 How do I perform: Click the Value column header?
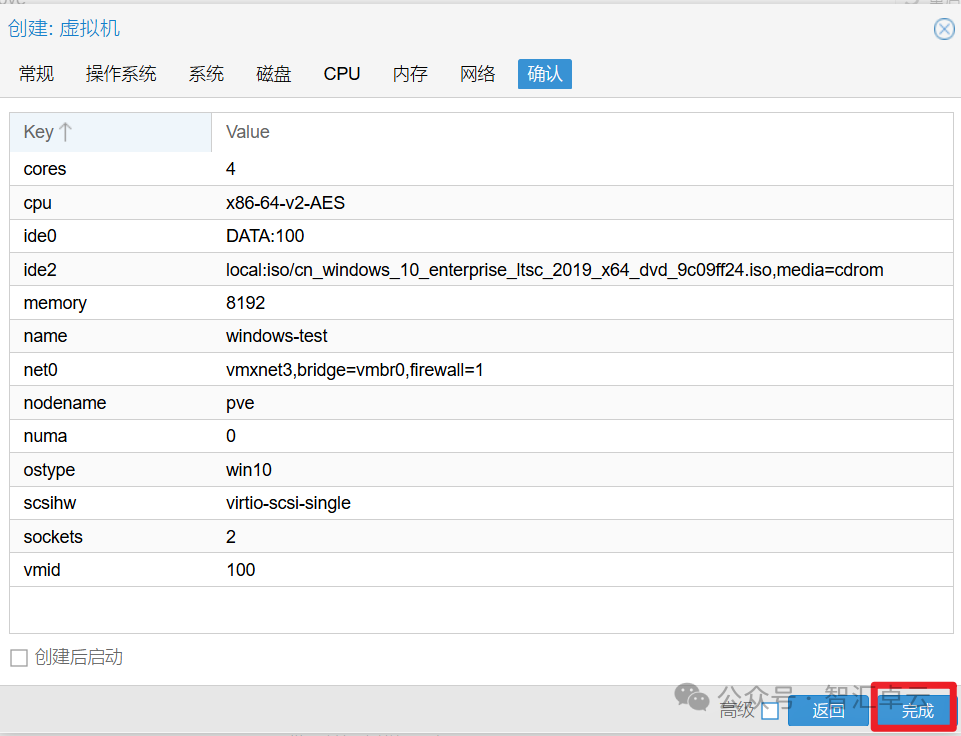coord(580,132)
